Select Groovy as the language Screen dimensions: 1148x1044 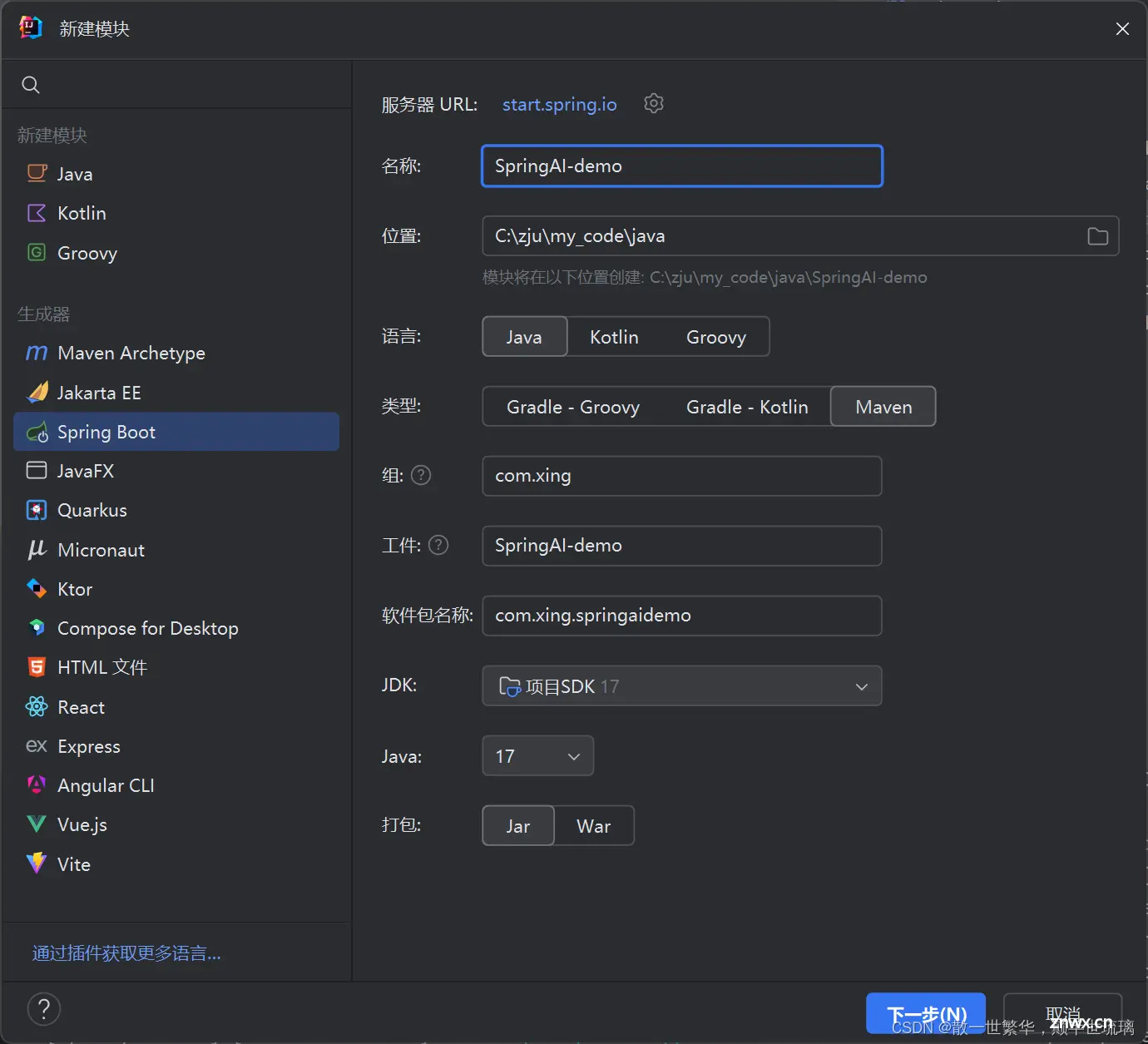[x=716, y=337]
